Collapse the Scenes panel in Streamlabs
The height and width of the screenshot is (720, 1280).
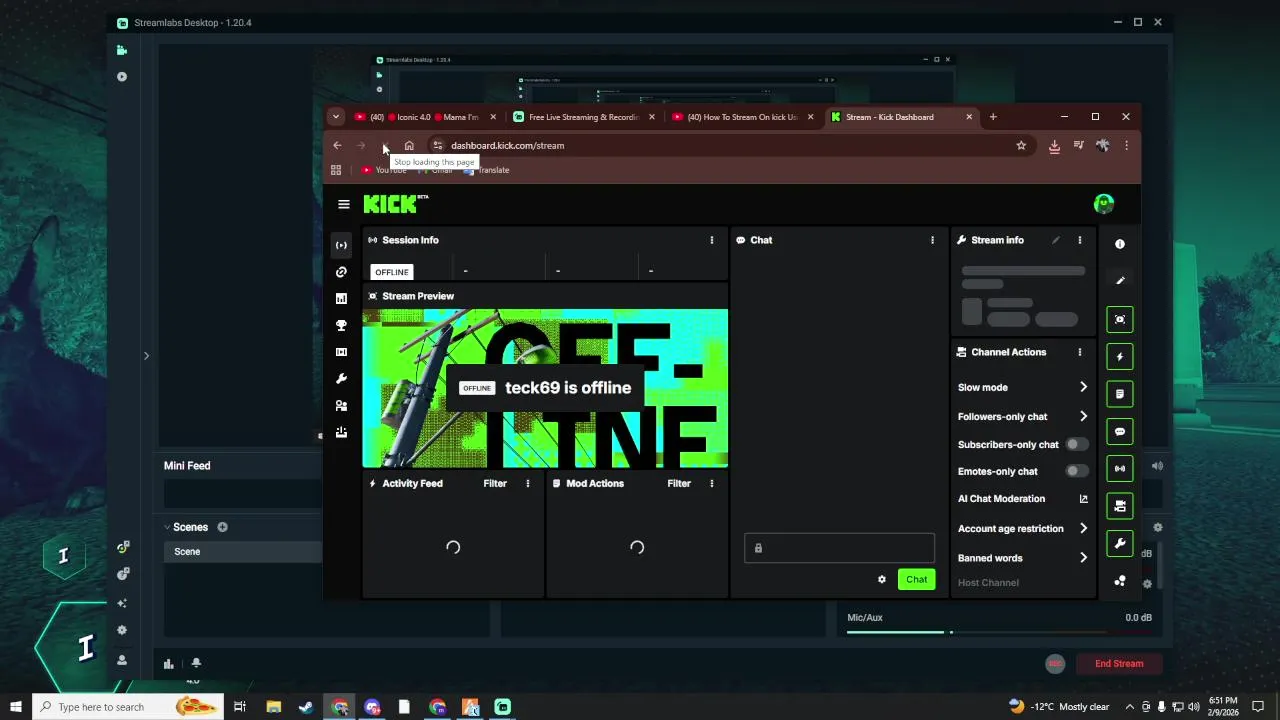[168, 527]
